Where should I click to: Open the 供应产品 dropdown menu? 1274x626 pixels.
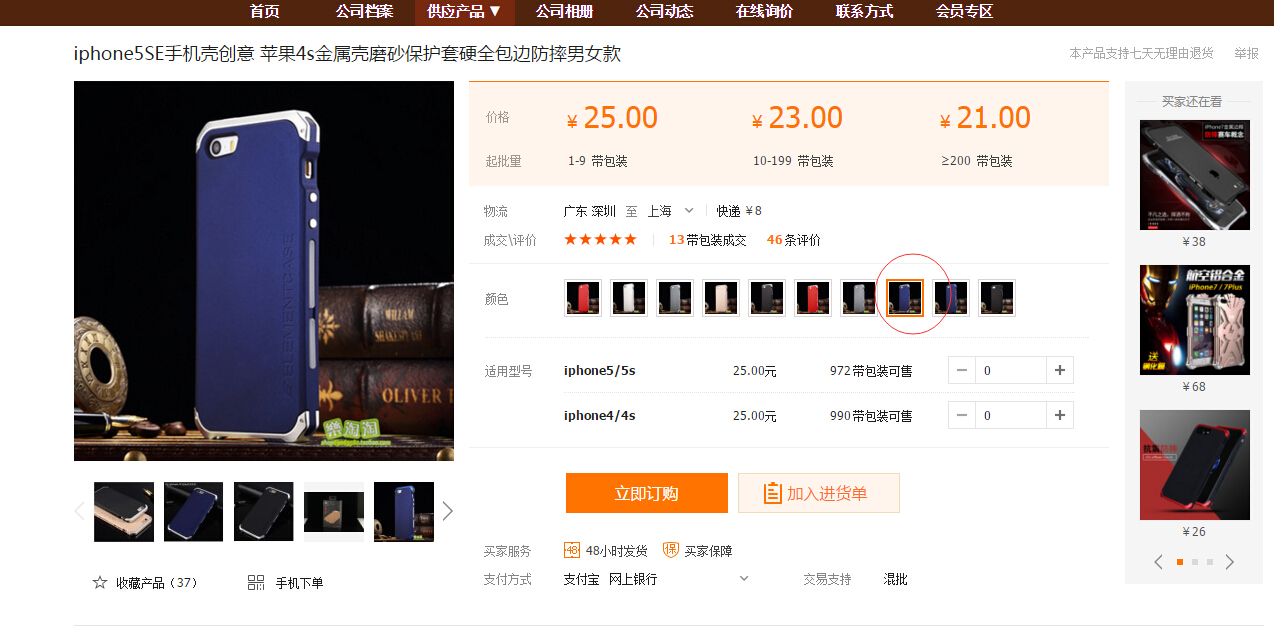point(464,12)
